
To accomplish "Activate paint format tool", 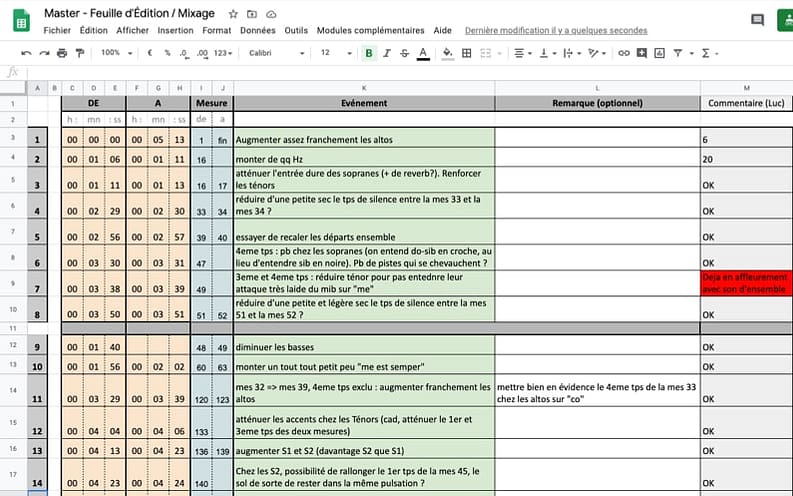I will 80,53.
